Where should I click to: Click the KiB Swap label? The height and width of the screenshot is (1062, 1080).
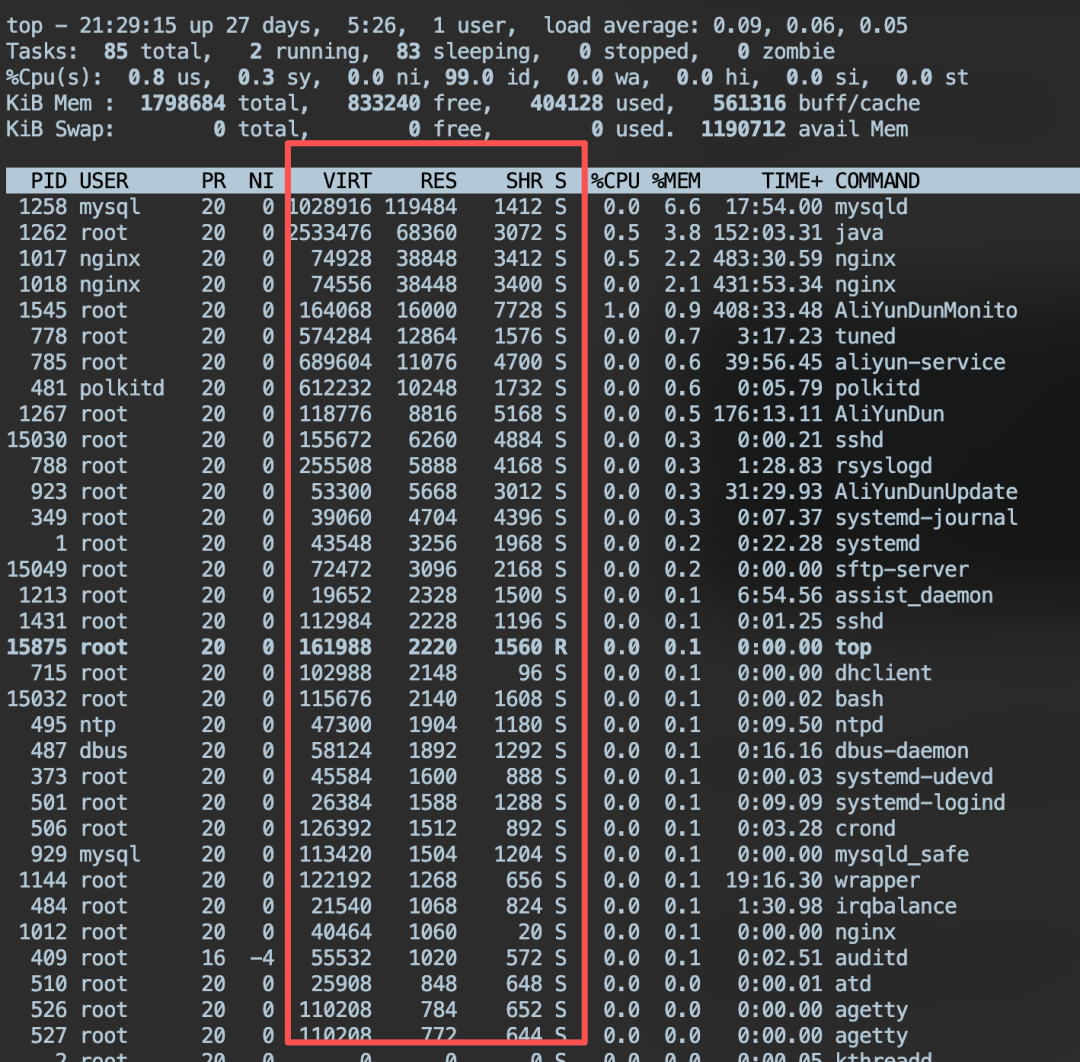(60, 129)
